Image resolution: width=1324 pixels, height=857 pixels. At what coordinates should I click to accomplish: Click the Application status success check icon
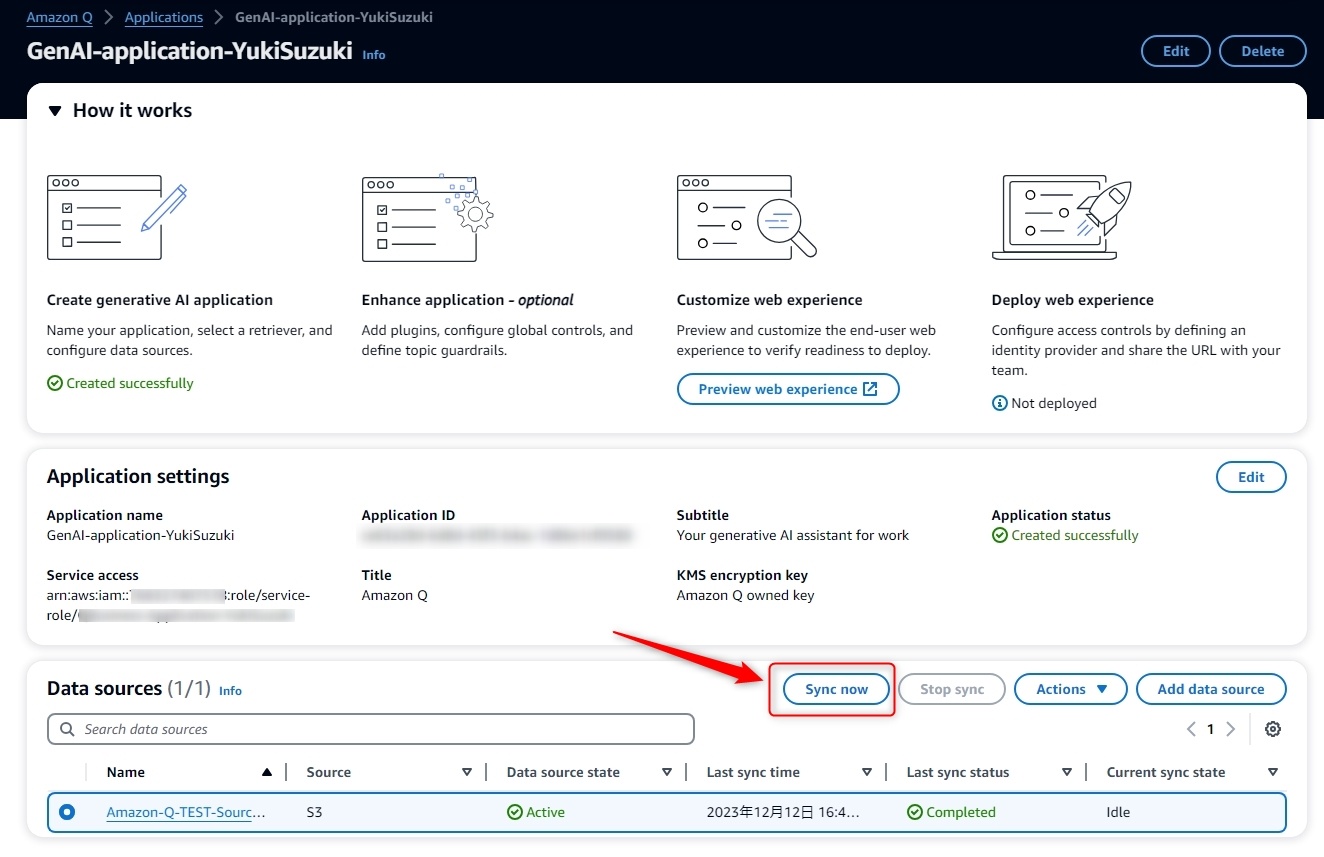click(x=999, y=535)
